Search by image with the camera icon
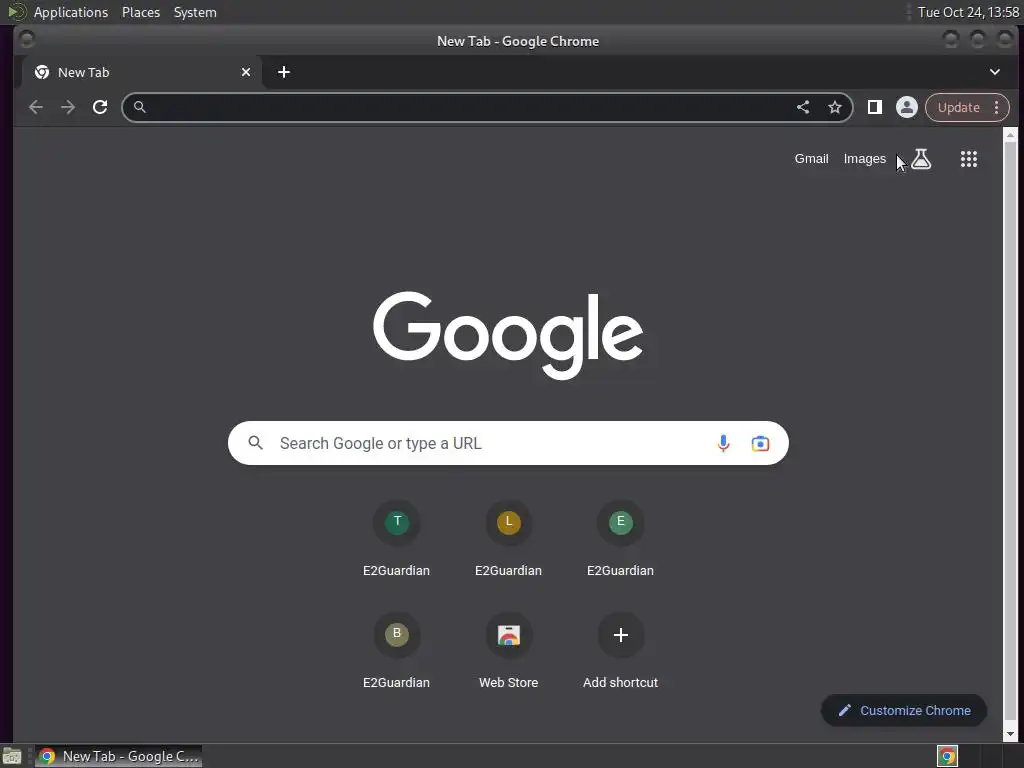1024x768 pixels. (760, 443)
